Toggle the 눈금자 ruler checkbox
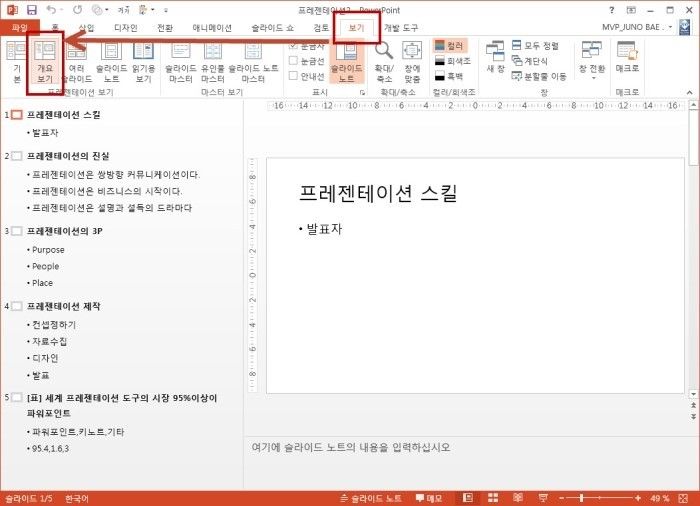 (x=293, y=46)
